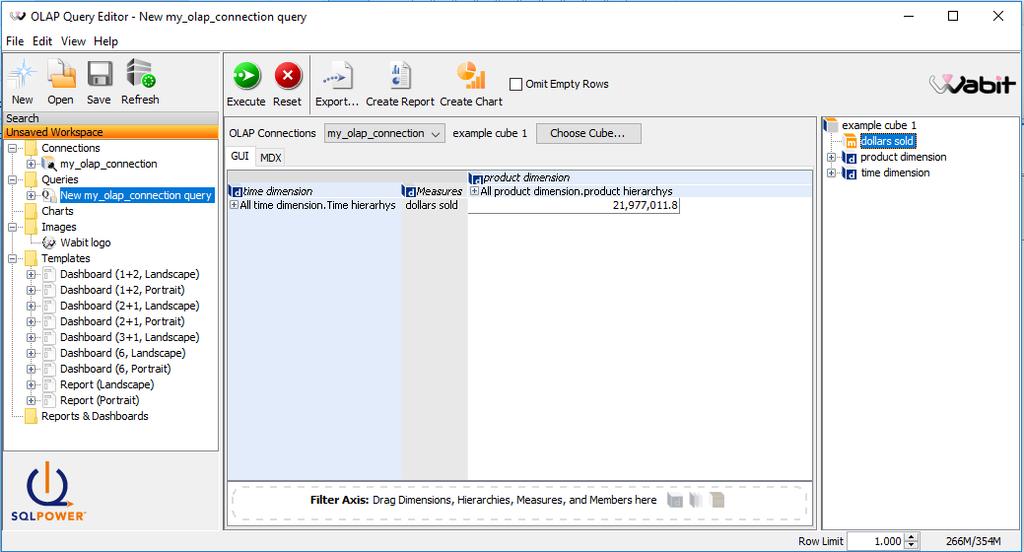The height and width of the screenshot is (552, 1024).
Task: Collapse the Queries folder node
Action: (x=12, y=180)
